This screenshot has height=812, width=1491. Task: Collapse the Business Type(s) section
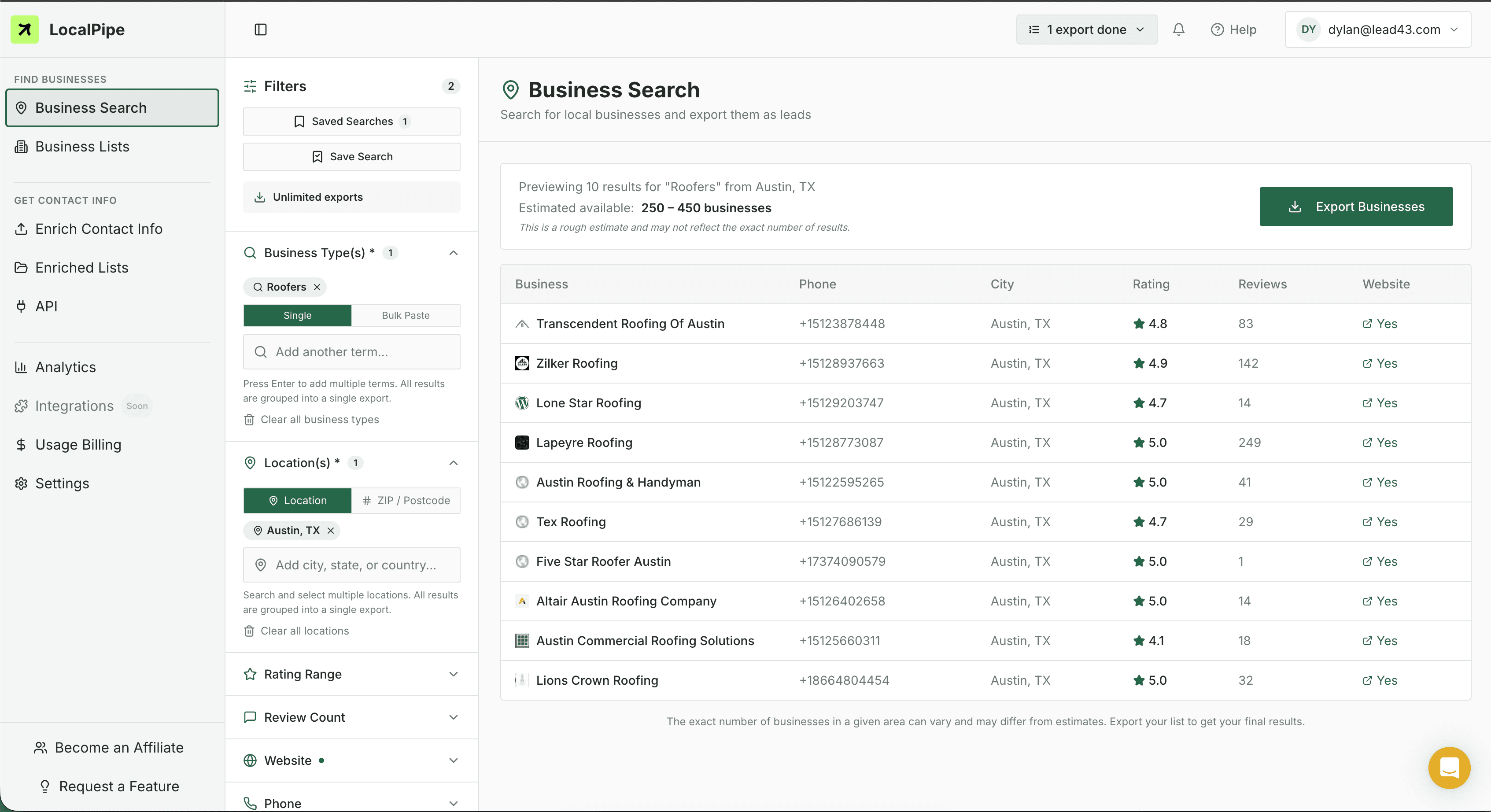(454, 252)
